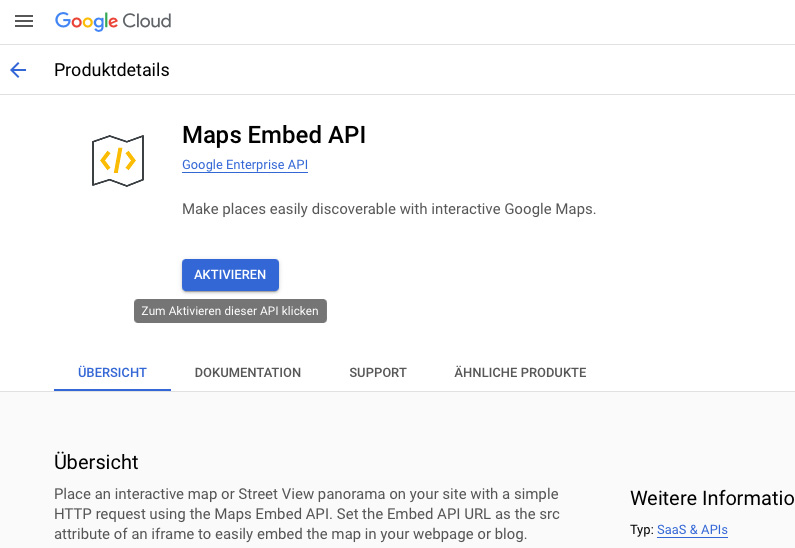Click the Street View panorama description paragraph
The height and width of the screenshot is (548, 795).
tap(307, 514)
